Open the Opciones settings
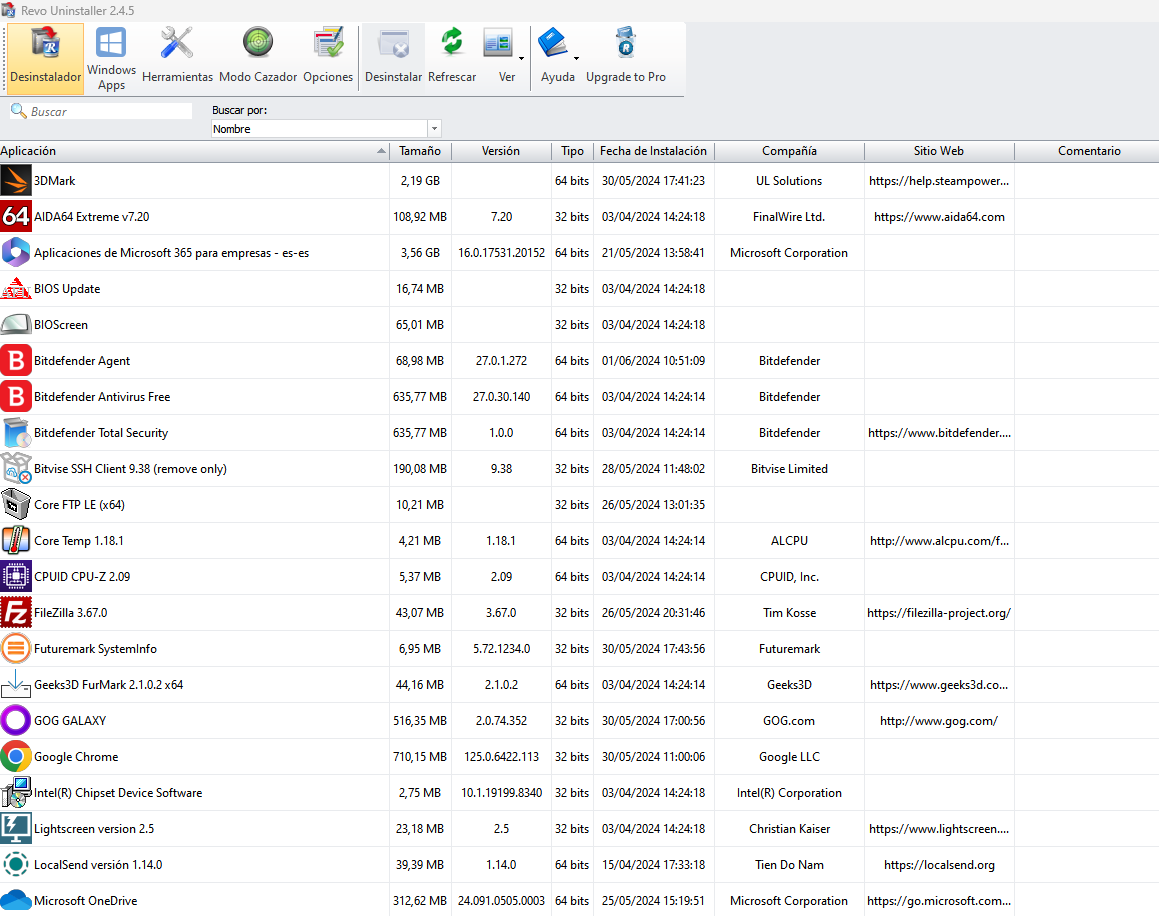 coord(328,58)
